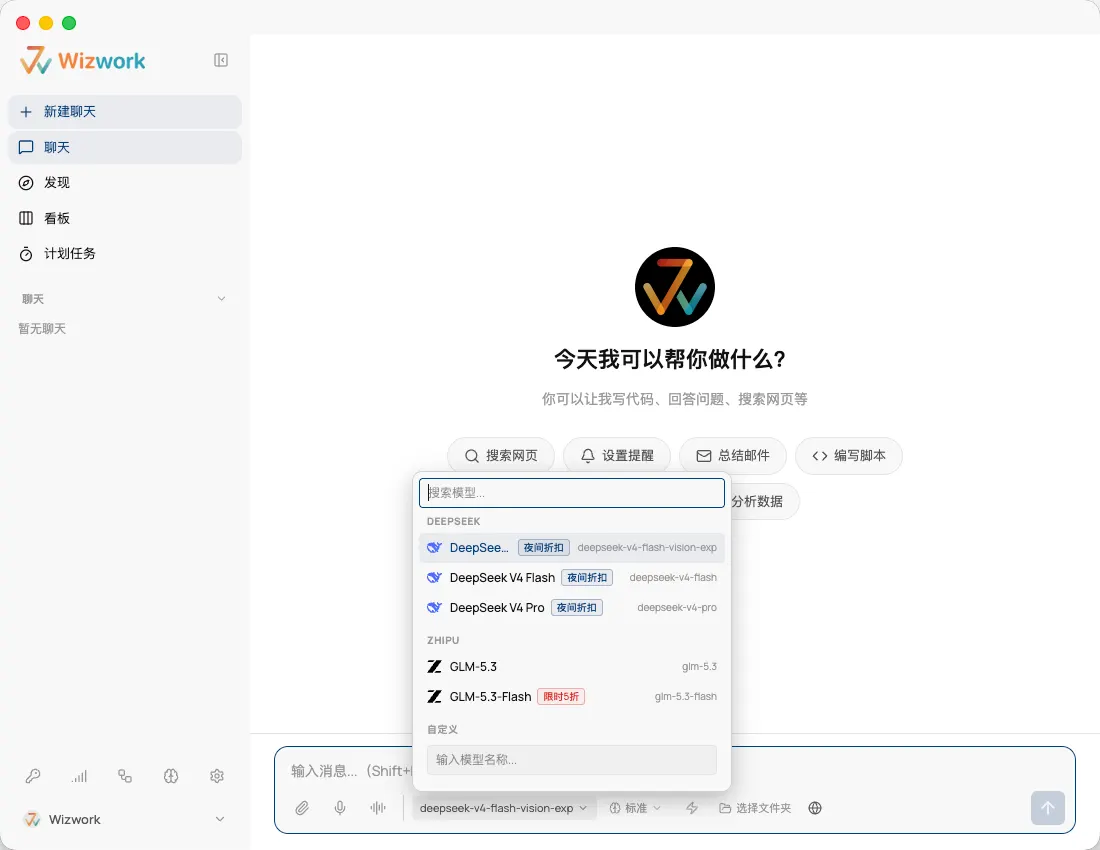Screen dimensions: 1100x850
Task: Click 暂无聊天 empty chat notice
Action: (42, 329)
